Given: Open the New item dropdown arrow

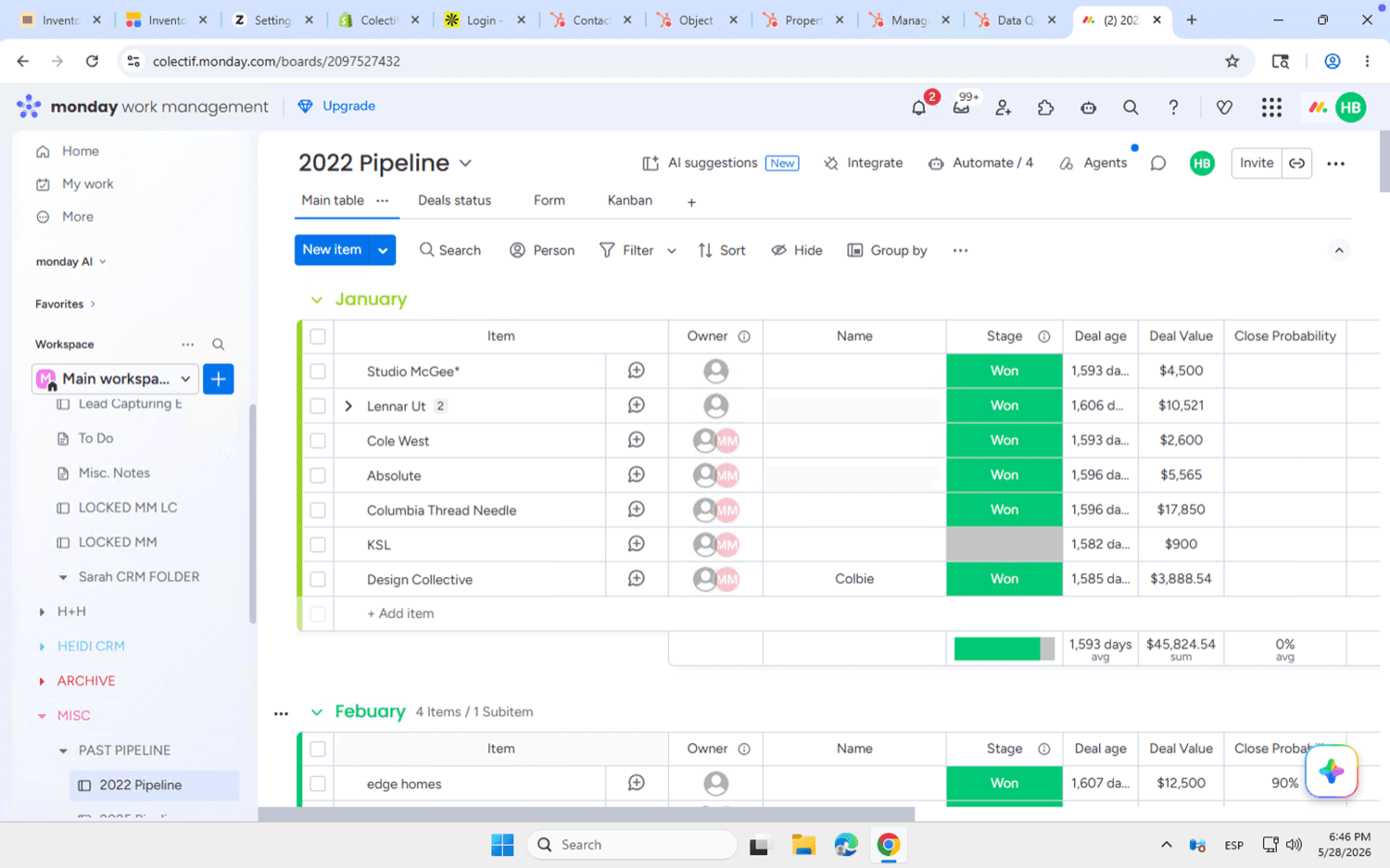Looking at the screenshot, I should coord(383,250).
